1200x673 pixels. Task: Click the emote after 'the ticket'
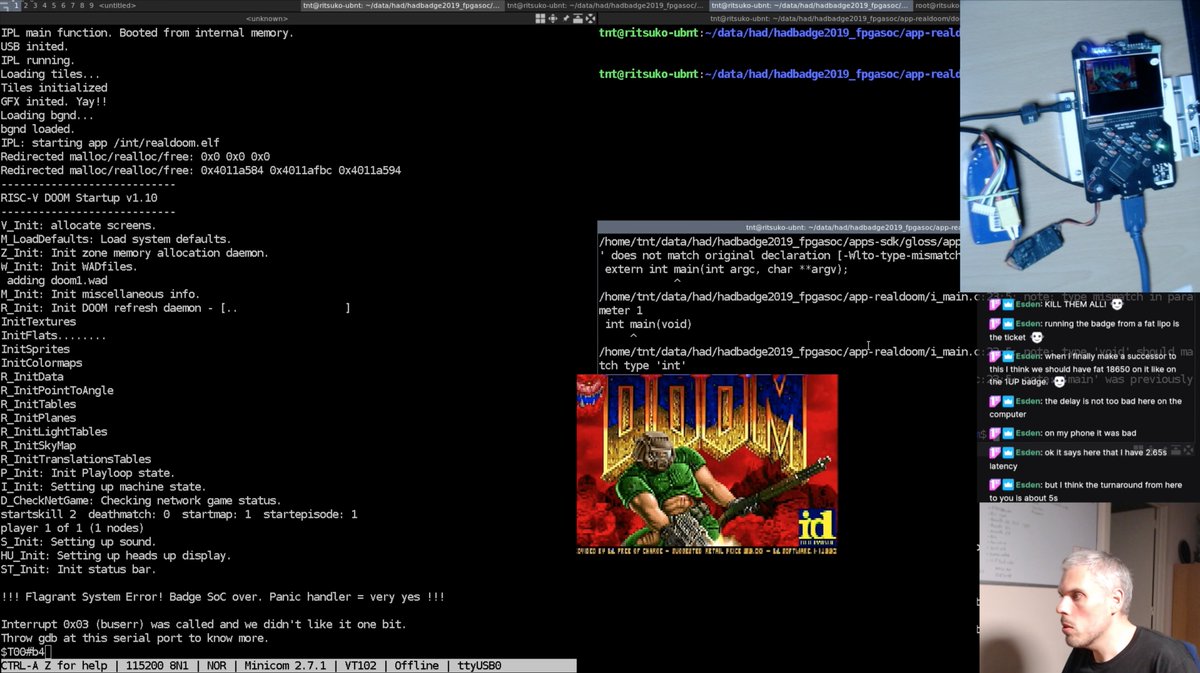[1037, 337]
